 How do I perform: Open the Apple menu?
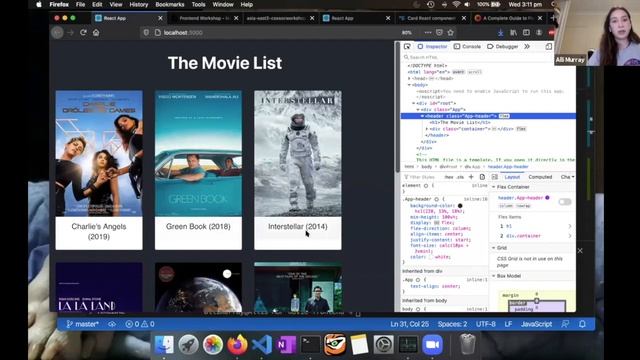pos(39,4)
